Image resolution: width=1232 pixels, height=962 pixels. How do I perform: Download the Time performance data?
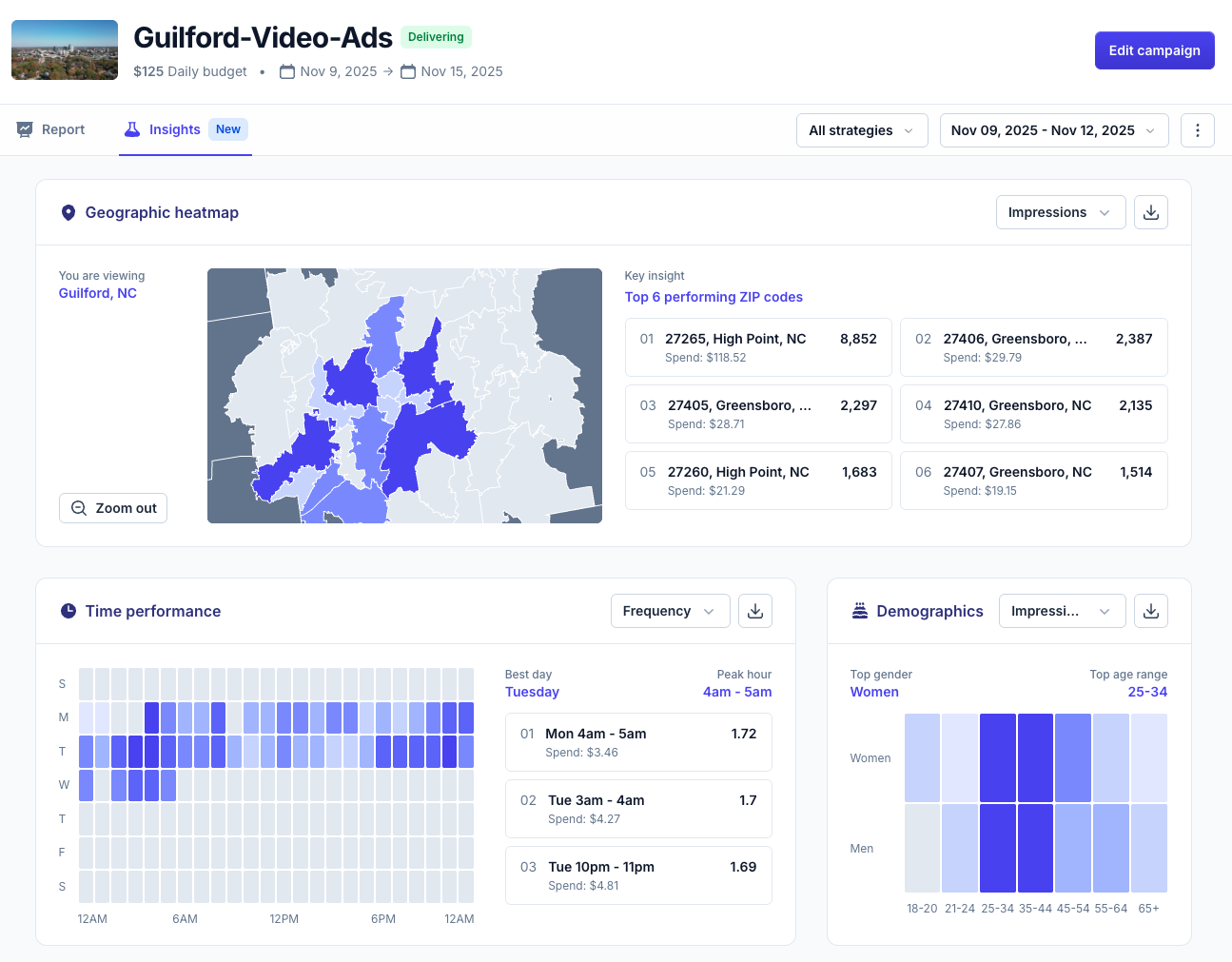click(754, 611)
